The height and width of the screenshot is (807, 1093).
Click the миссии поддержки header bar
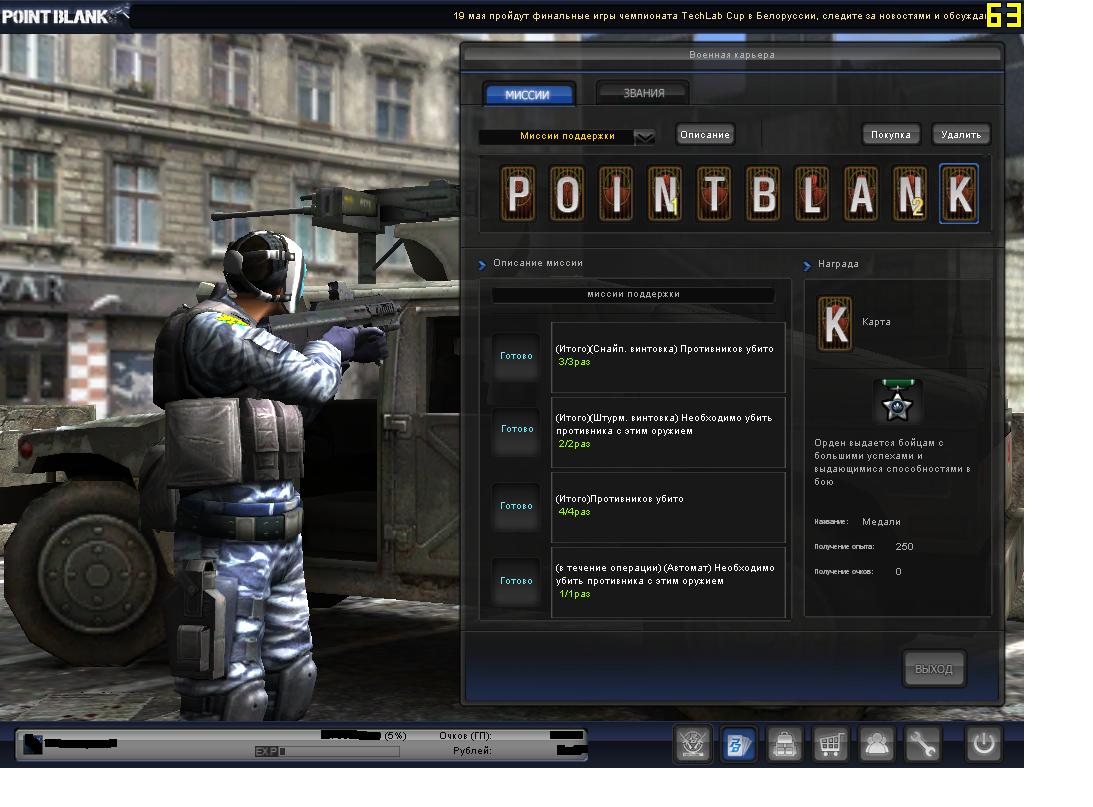(633, 295)
